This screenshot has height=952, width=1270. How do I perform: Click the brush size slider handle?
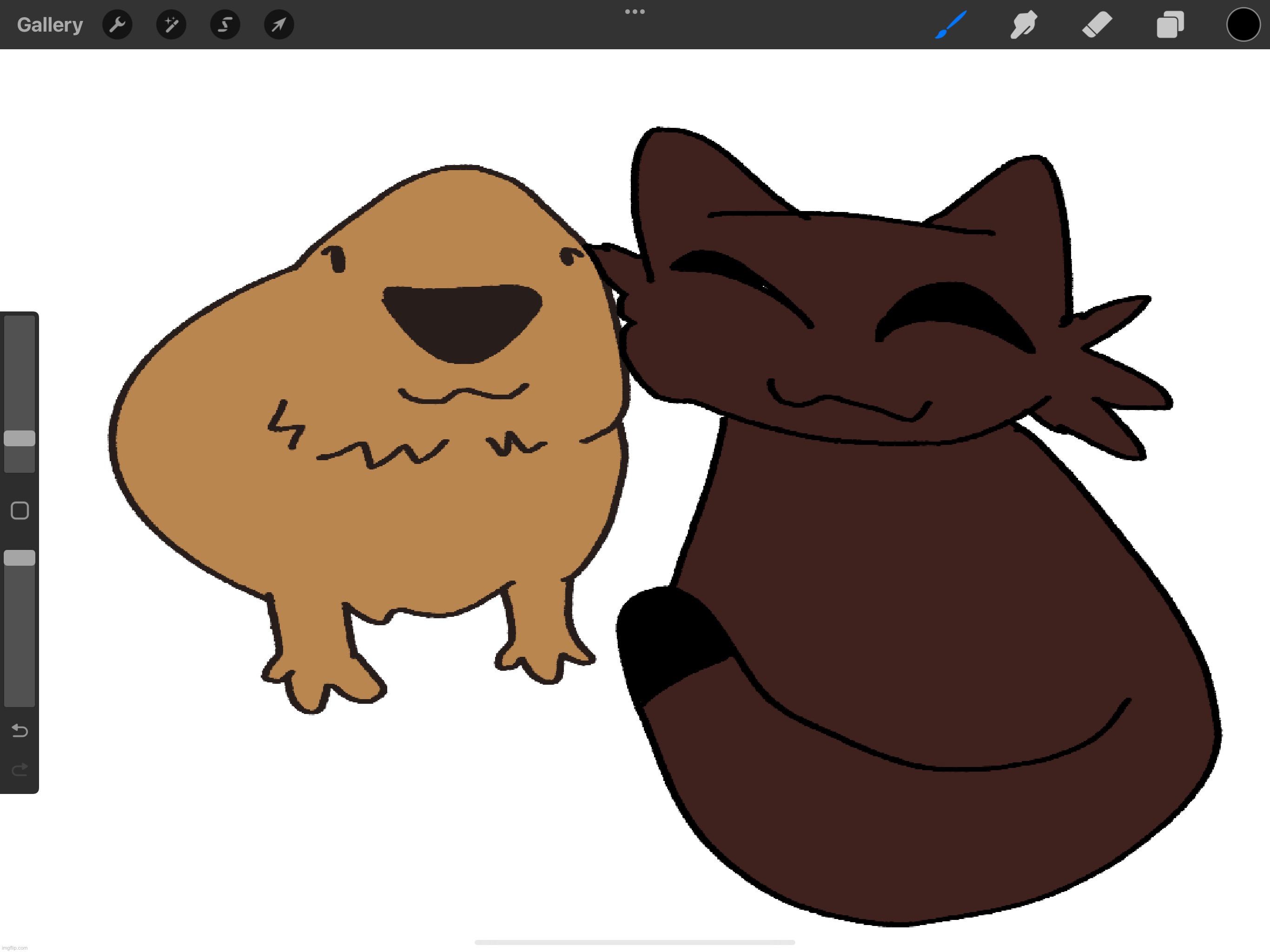pos(20,438)
